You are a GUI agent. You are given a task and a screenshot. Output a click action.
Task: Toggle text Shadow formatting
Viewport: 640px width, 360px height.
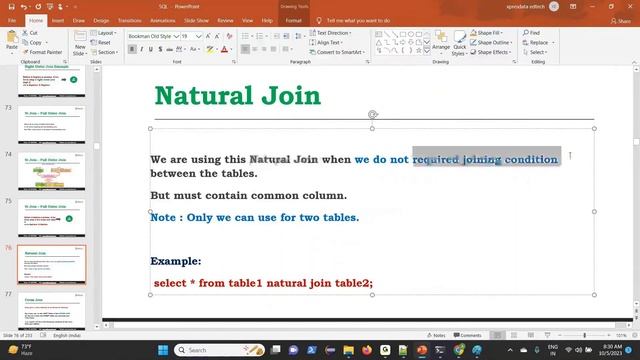[x=160, y=49]
